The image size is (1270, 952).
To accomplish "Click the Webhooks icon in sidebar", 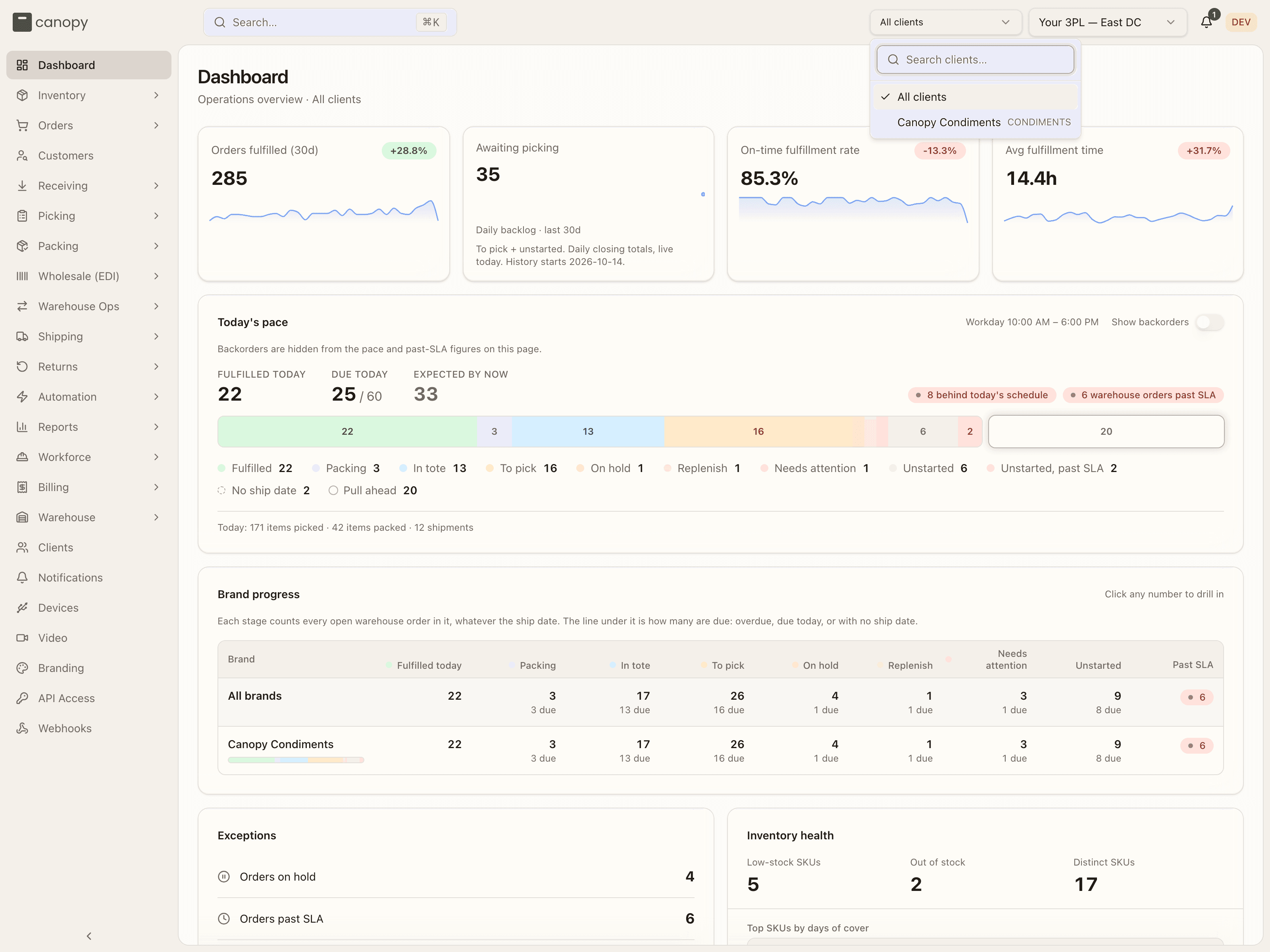I will pyautogui.click(x=22, y=728).
